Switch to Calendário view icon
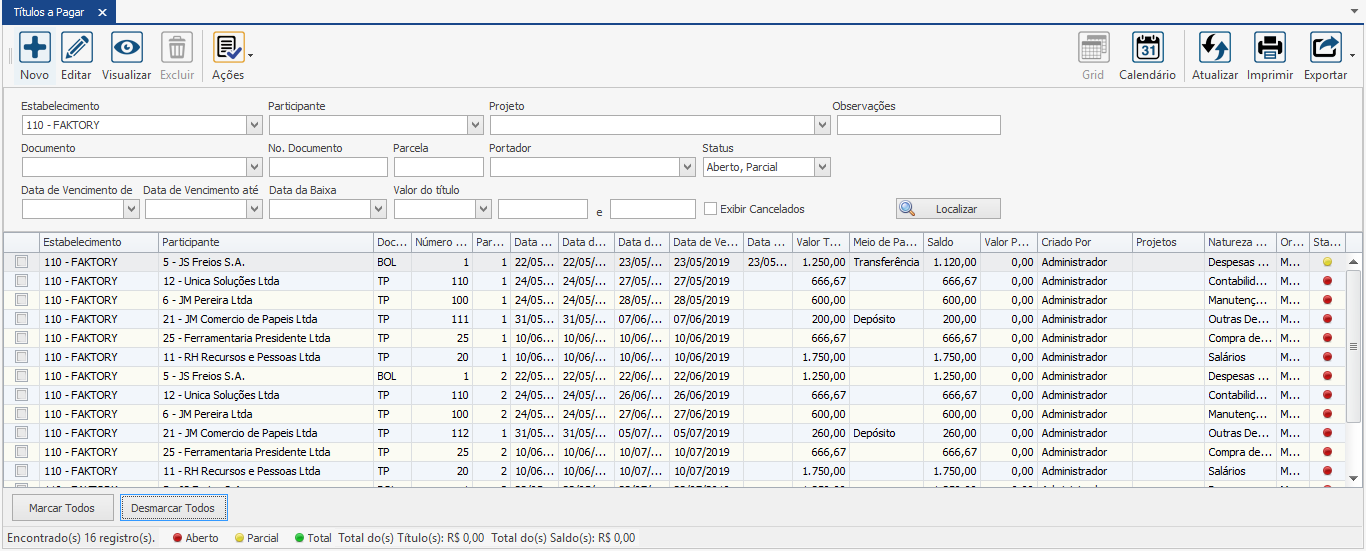 (1147, 48)
